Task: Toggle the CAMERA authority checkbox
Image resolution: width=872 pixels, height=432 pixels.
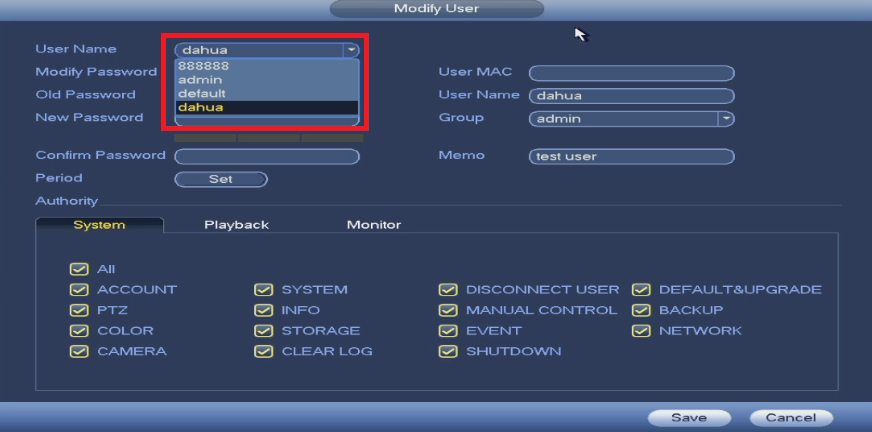Action: 80,351
